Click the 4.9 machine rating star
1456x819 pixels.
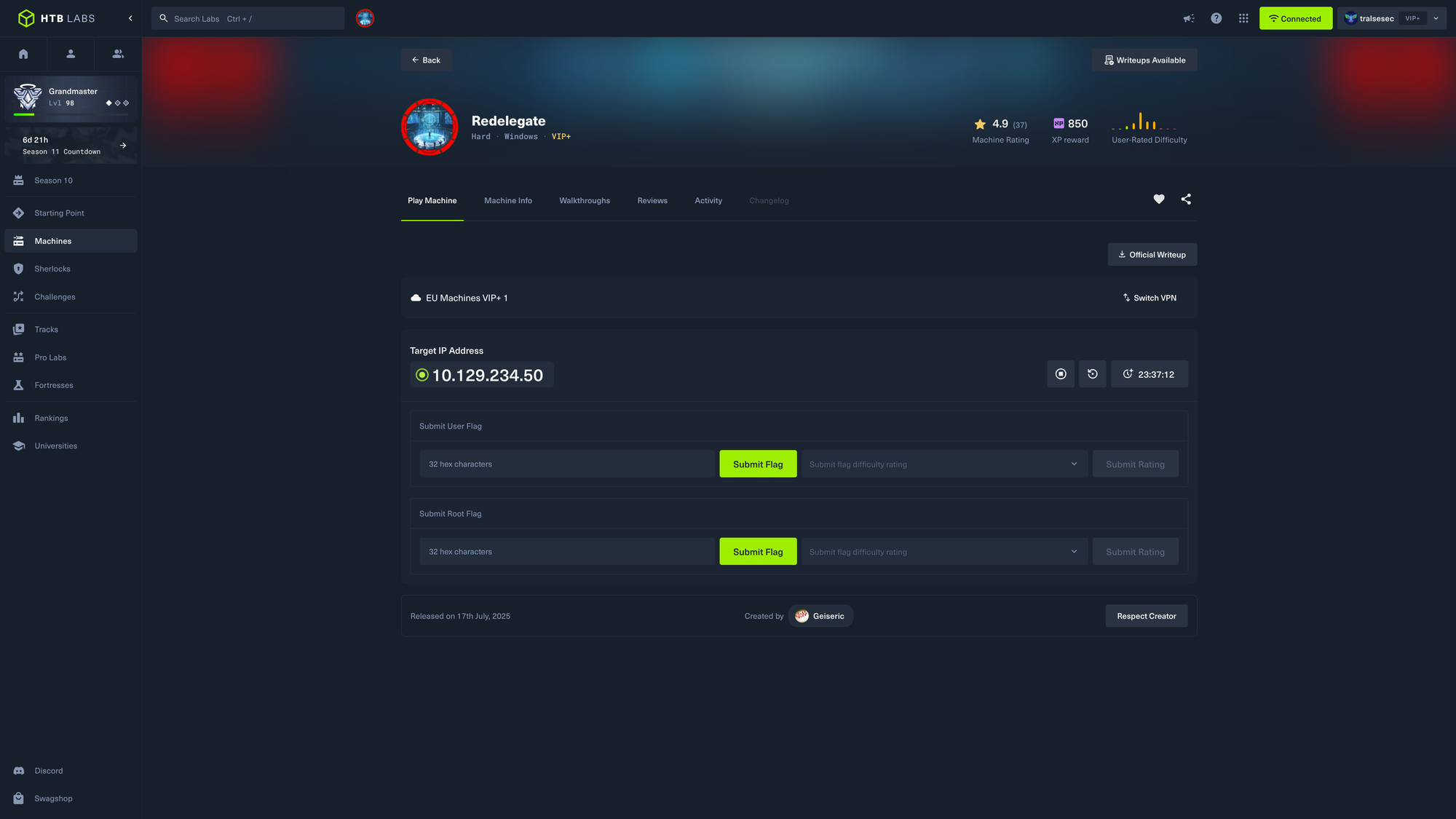[x=980, y=124]
